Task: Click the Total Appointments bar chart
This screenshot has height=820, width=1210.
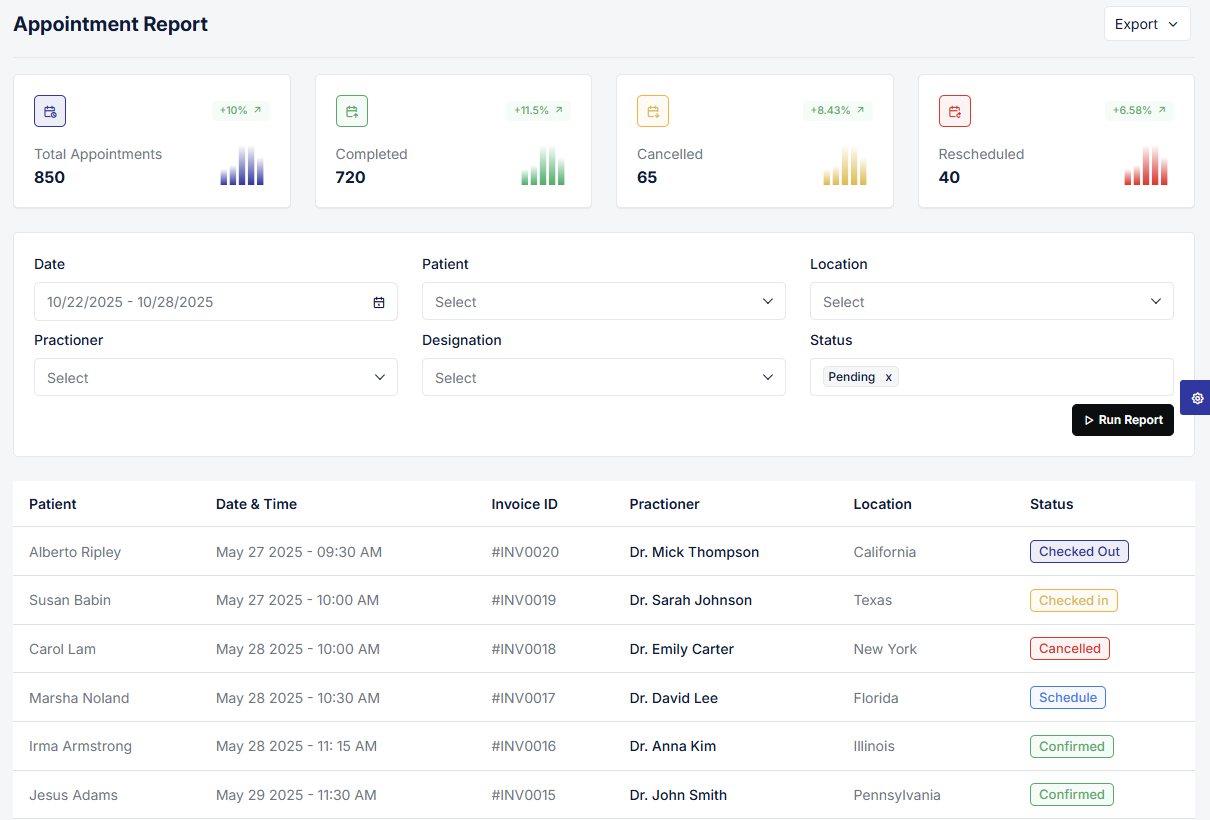Action: click(242, 165)
